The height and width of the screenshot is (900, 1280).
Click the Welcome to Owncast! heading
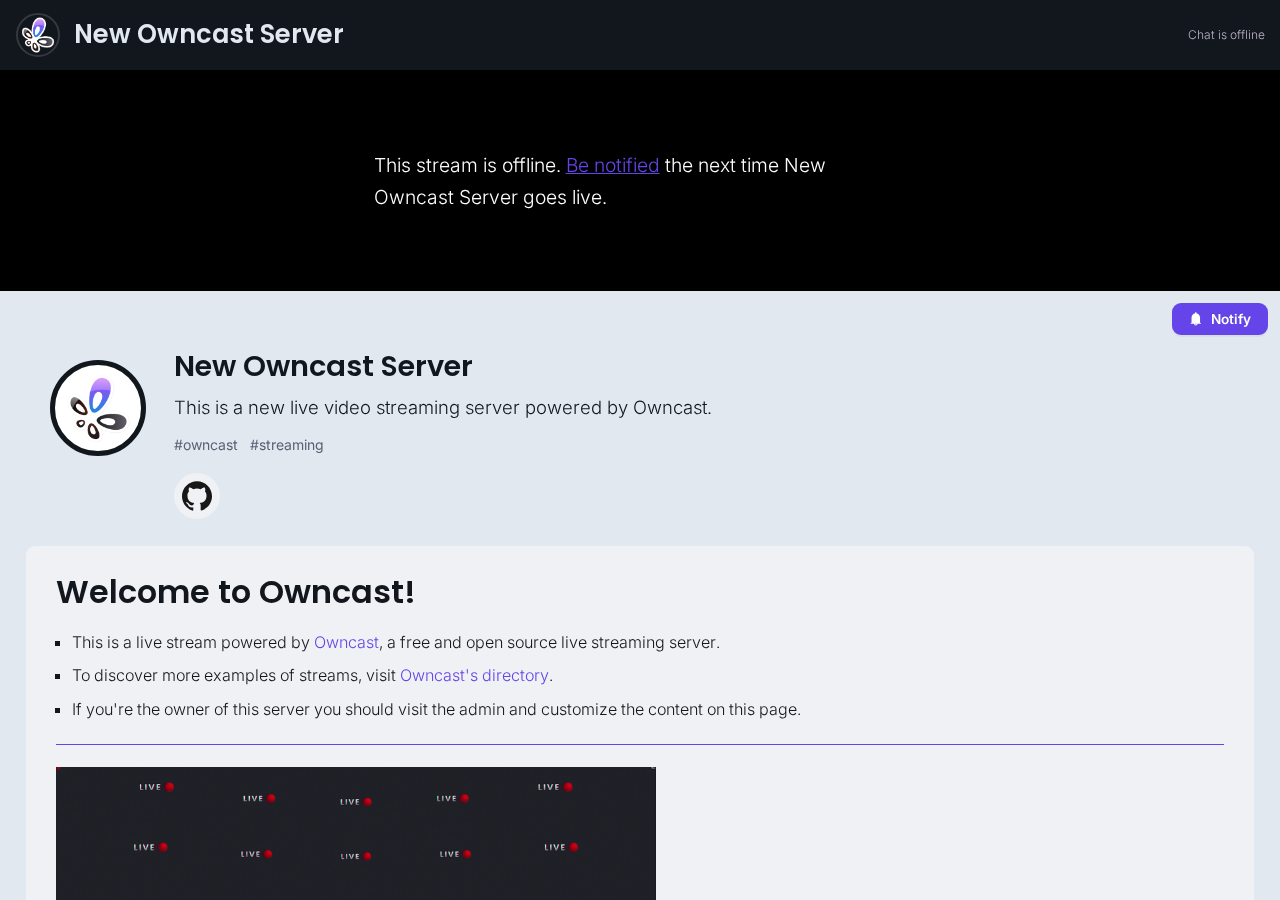235,592
